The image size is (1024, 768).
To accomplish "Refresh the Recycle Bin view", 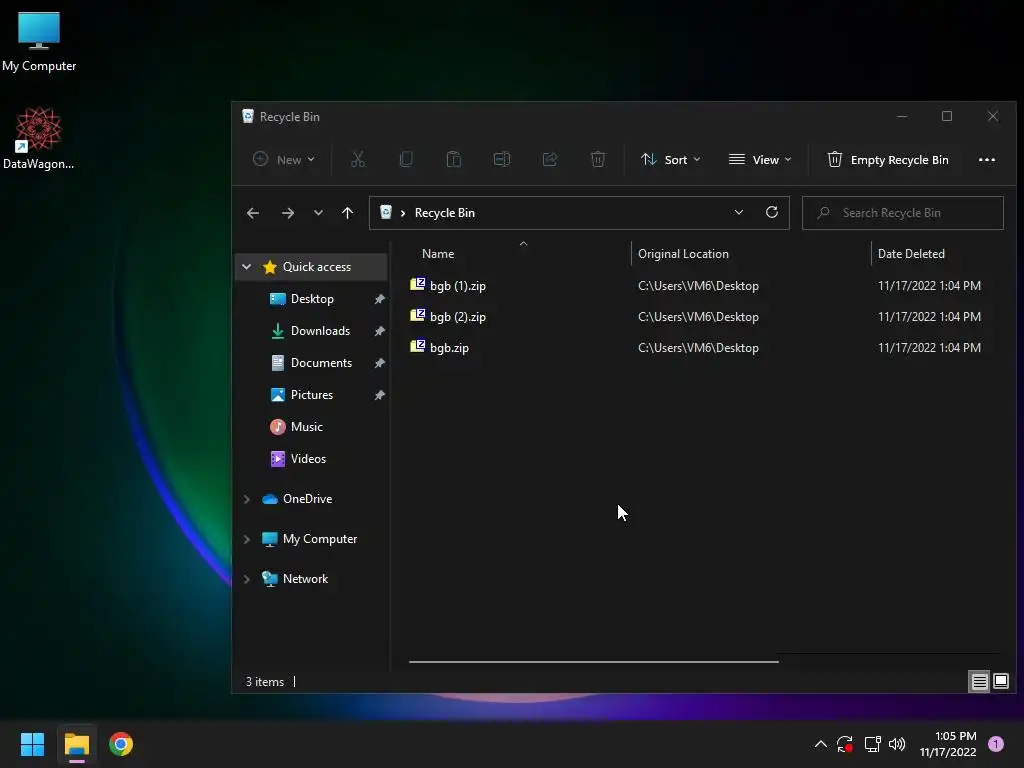I will coord(772,212).
